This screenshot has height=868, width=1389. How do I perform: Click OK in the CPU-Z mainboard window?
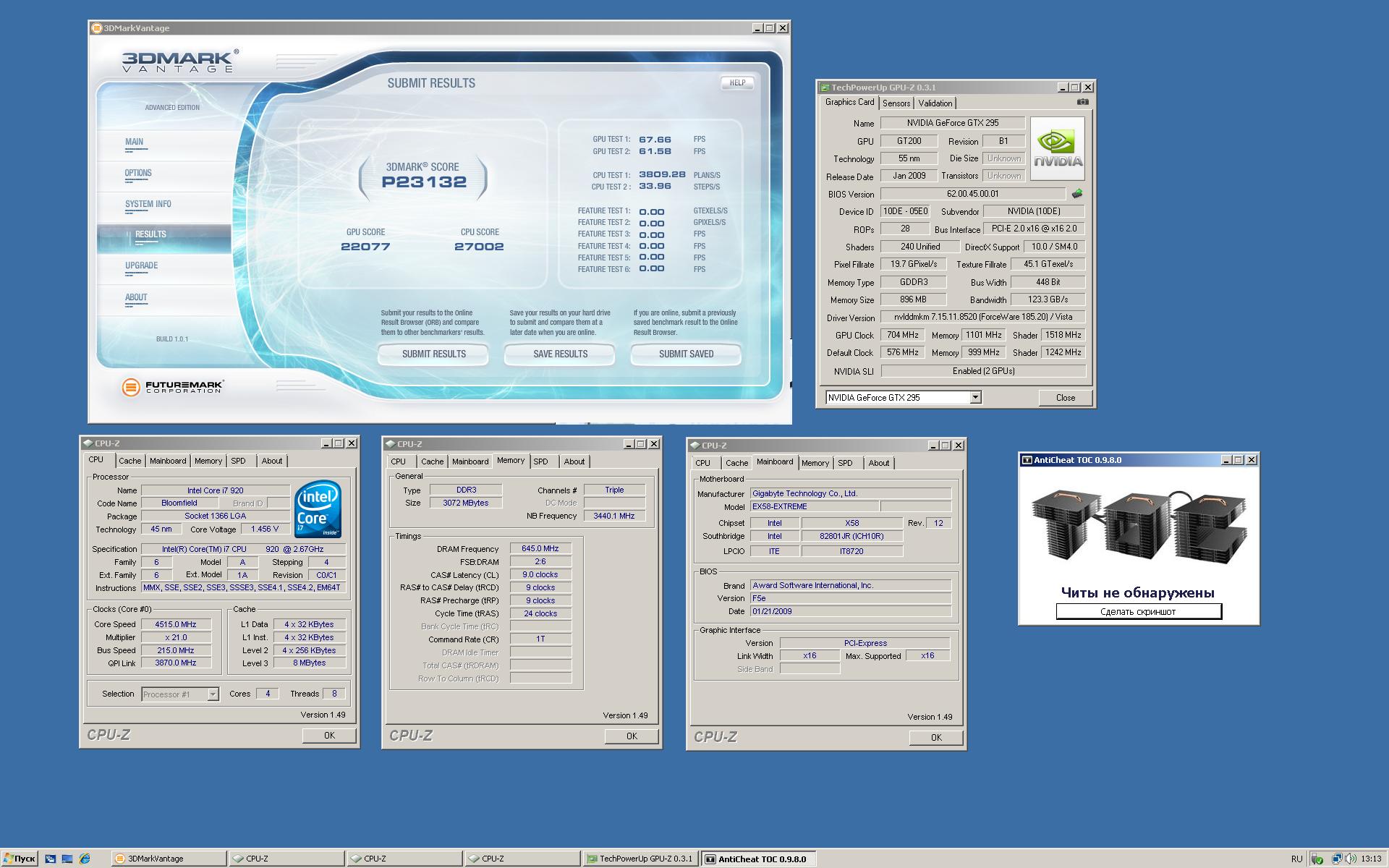click(936, 738)
